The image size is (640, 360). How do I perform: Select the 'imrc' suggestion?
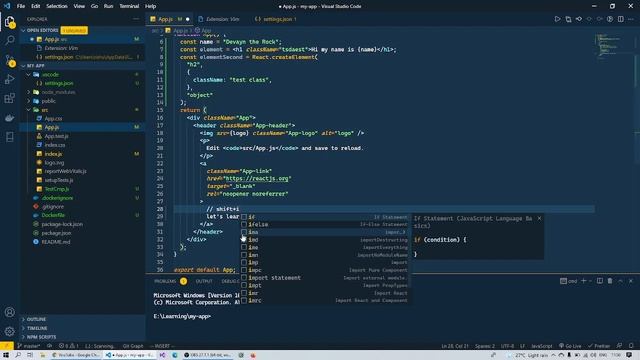pyautogui.click(x=325, y=300)
